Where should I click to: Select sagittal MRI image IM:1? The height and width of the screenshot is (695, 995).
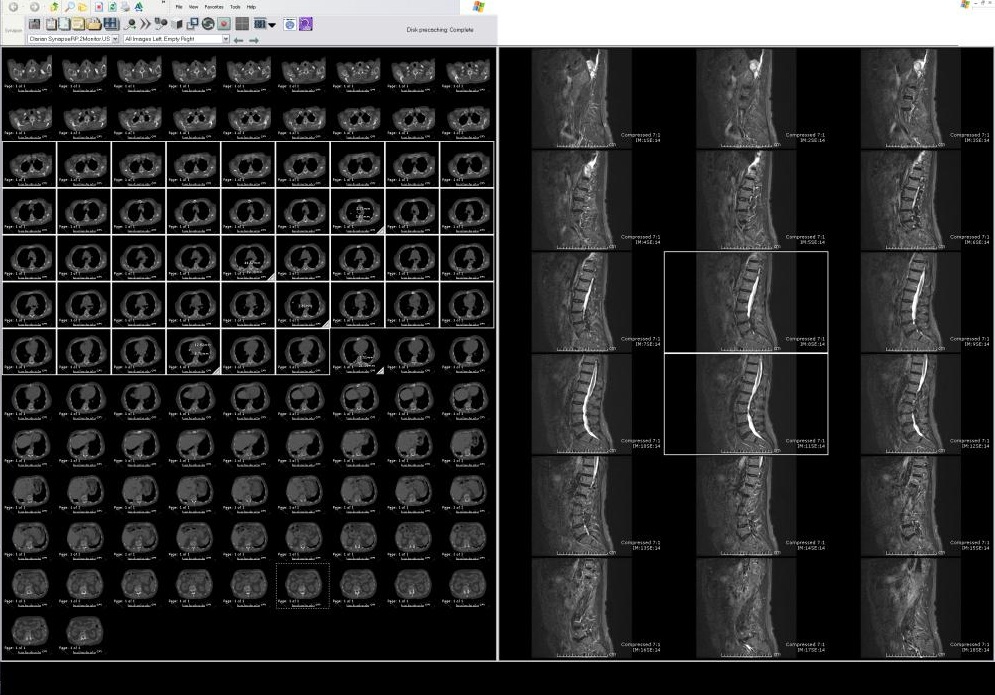point(581,98)
